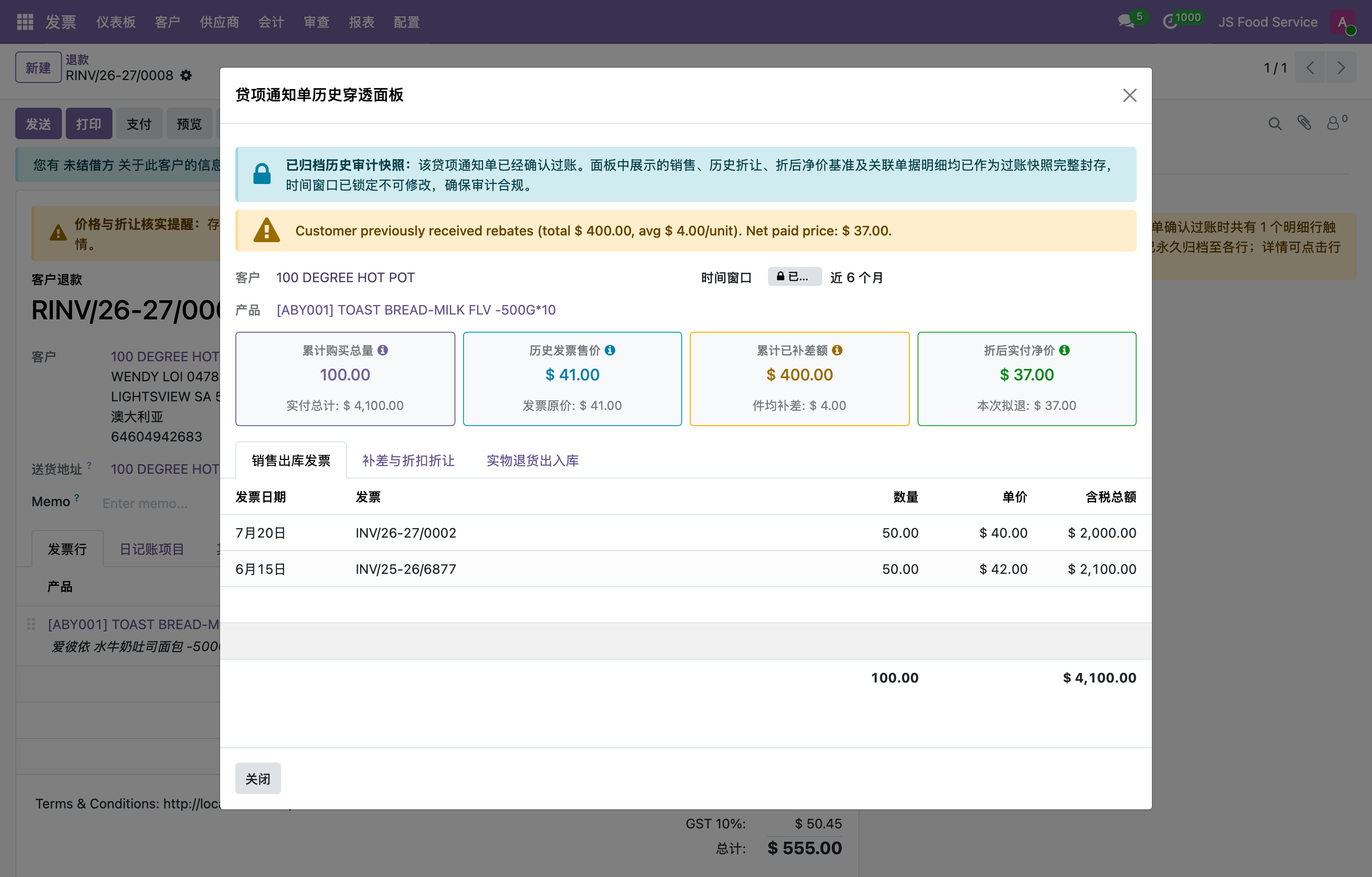Image resolution: width=1372 pixels, height=877 pixels.
Task: Click the 发送 button
Action: pyautogui.click(x=38, y=124)
